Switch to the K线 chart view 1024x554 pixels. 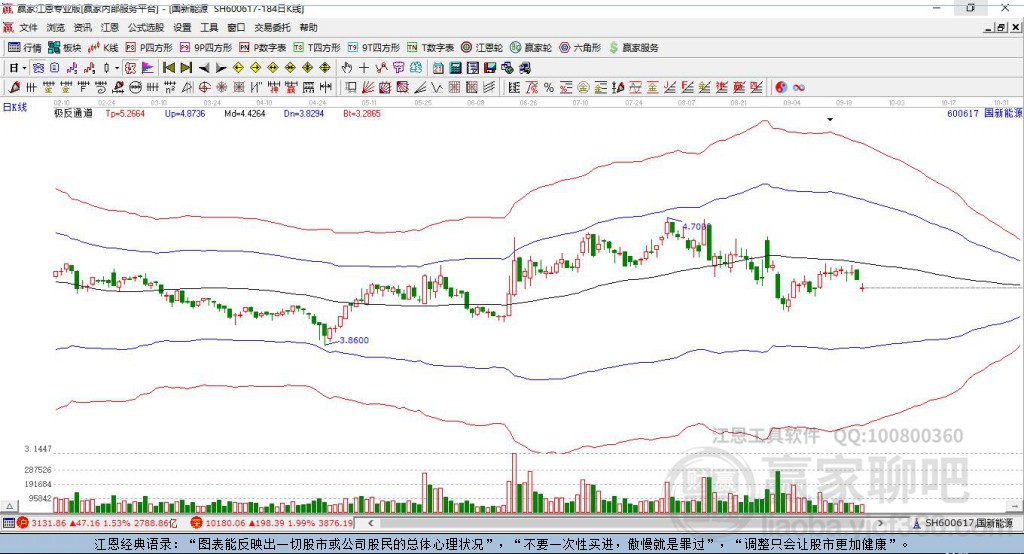(103, 48)
